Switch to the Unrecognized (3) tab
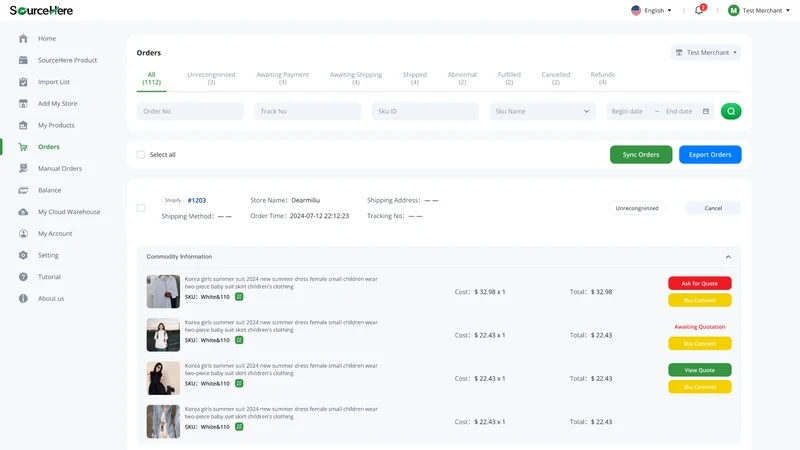The height and width of the screenshot is (450, 800). pos(211,78)
